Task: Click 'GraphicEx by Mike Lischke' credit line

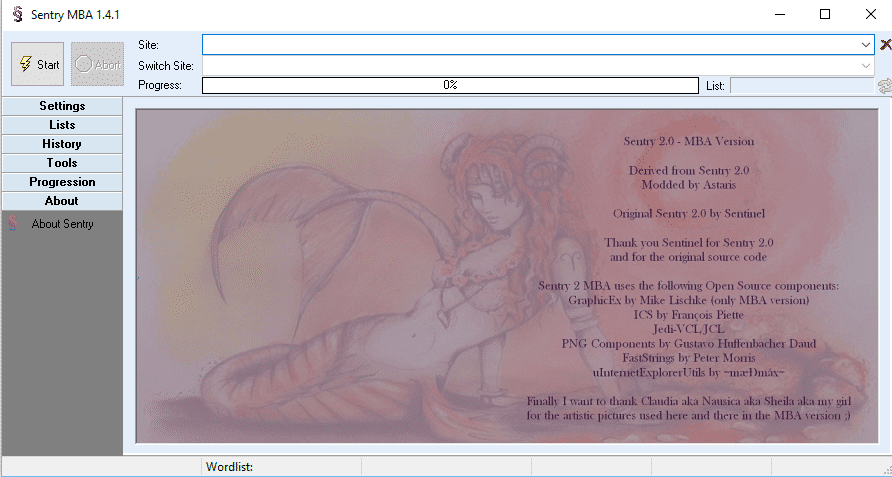Action: click(x=688, y=300)
